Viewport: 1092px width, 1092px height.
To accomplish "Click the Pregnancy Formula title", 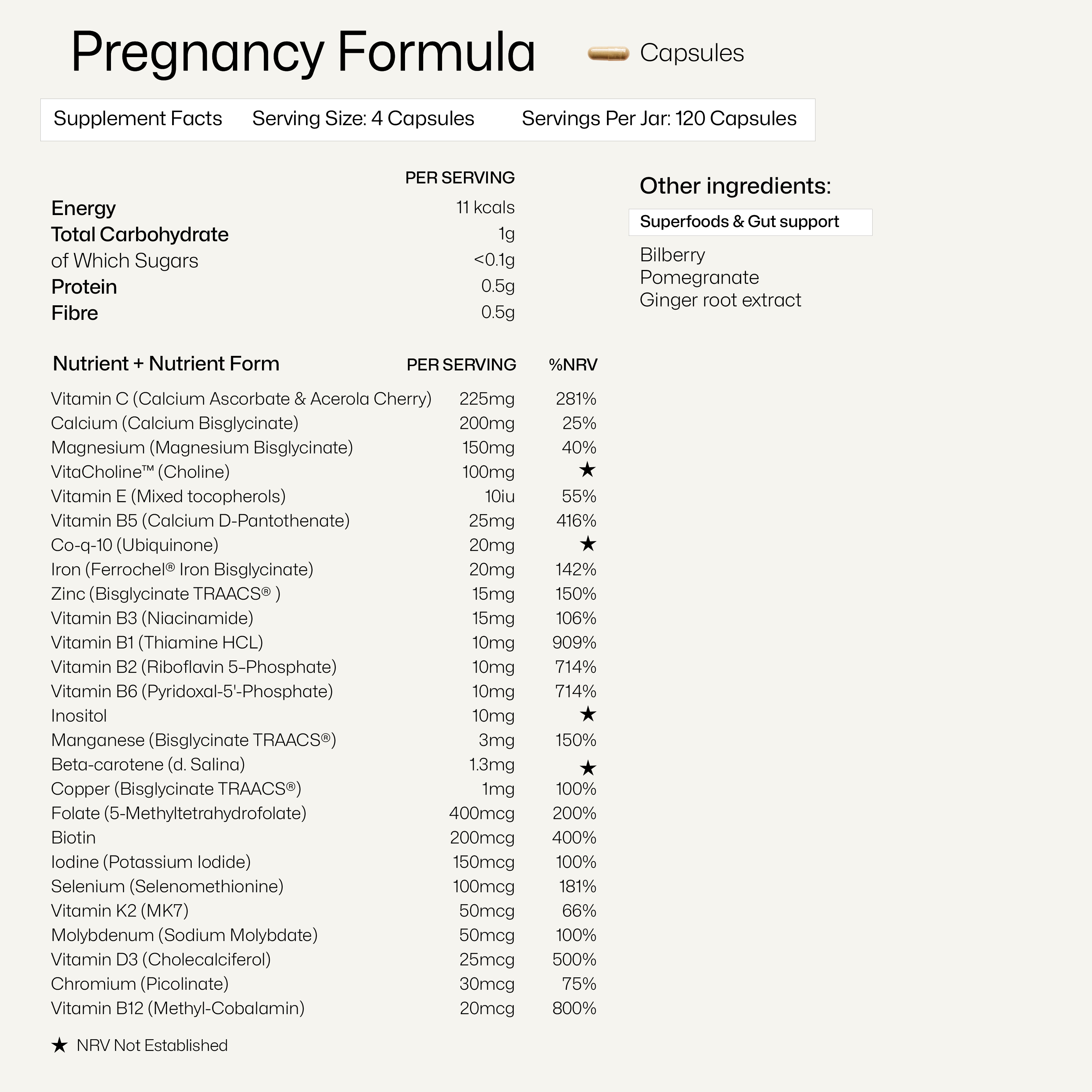I will pyautogui.click(x=303, y=52).
